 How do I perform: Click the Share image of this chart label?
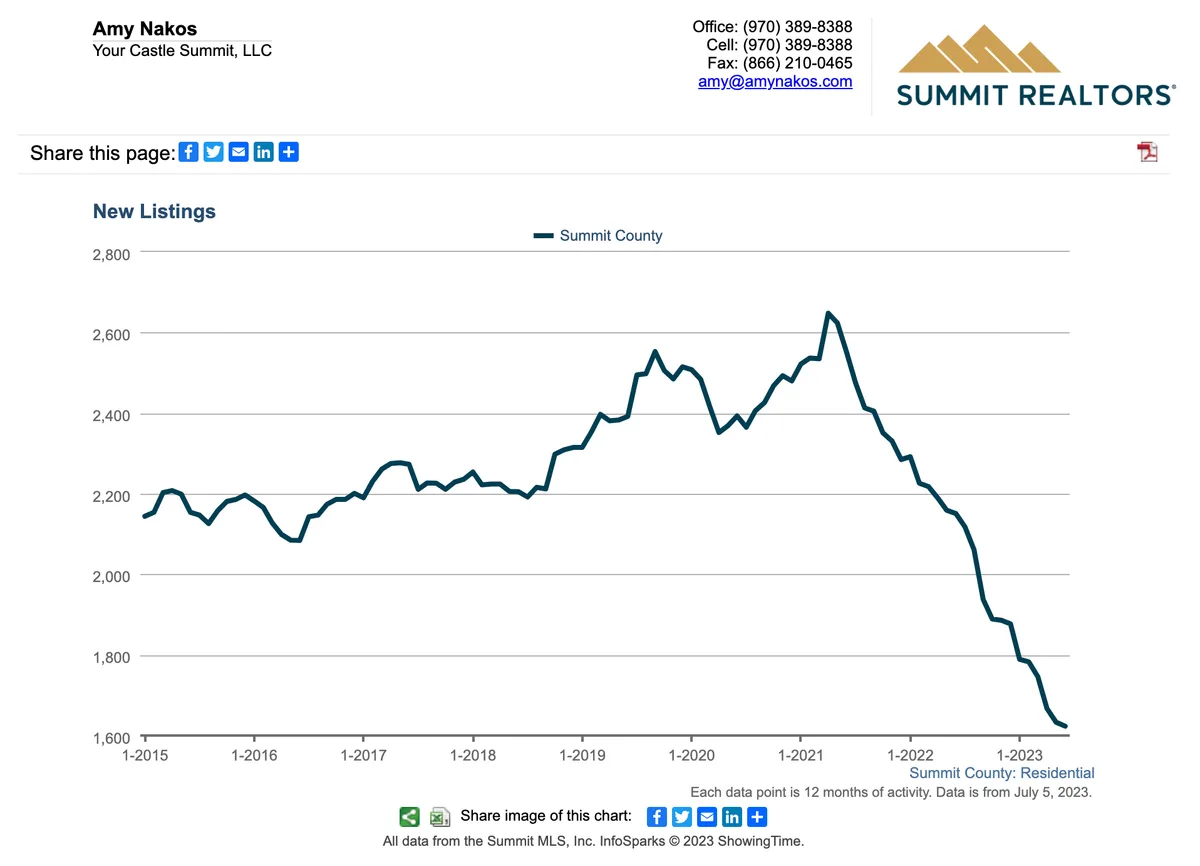546,817
